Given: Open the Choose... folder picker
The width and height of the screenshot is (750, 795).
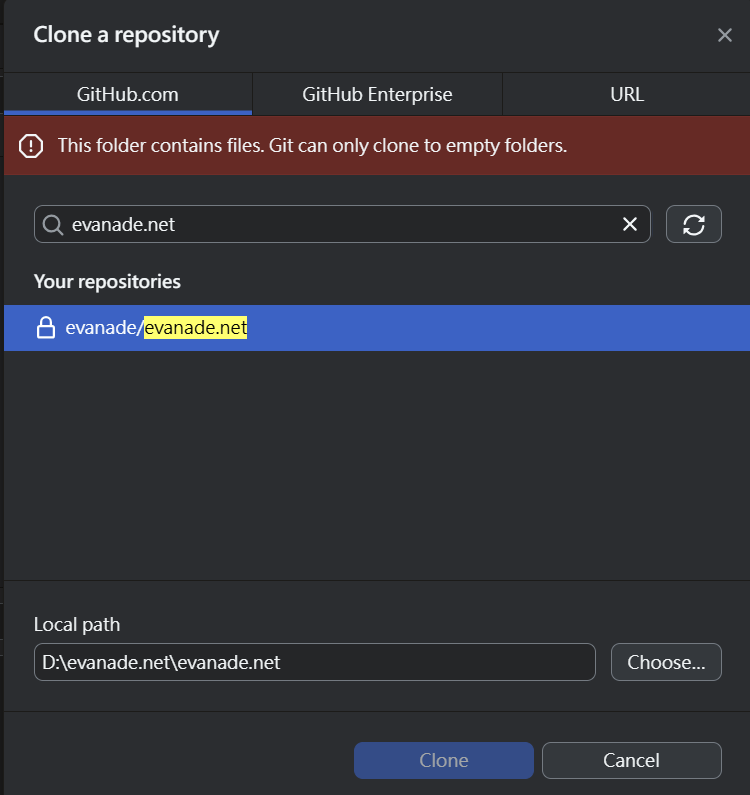Looking at the screenshot, I should tap(666, 662).
